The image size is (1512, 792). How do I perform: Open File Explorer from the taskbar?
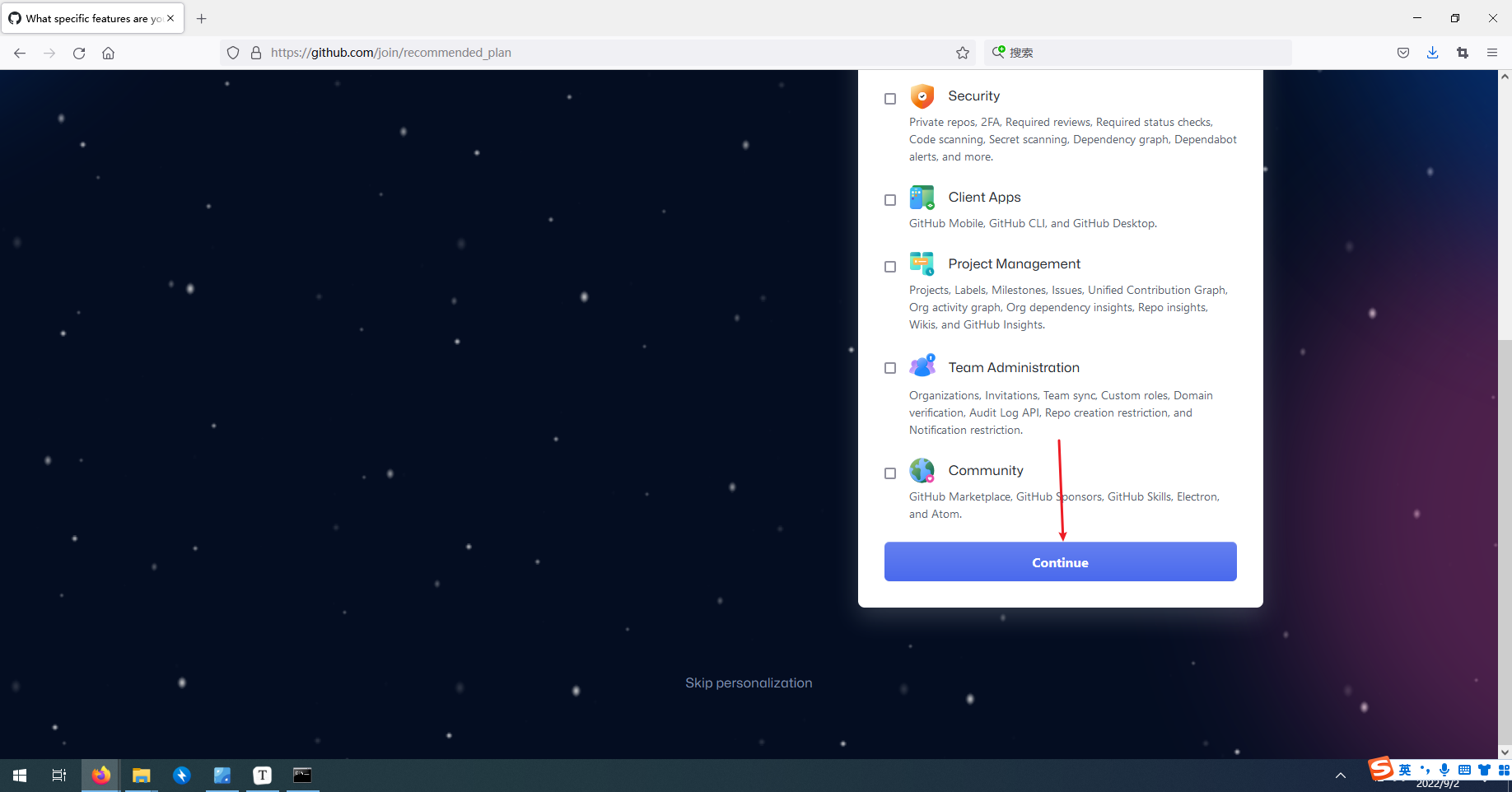point(141,776)
